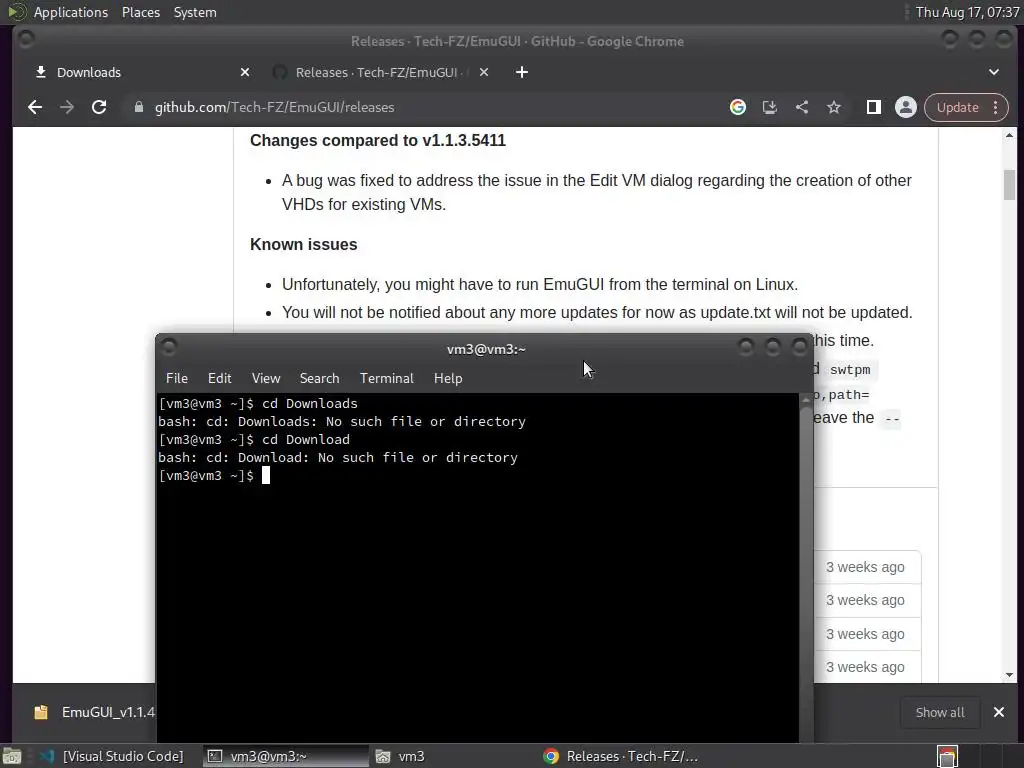This screenshot has height=768, width=1024.
Task: Click 'bash: cd: Download: No such file' line
Action: coord(338,457)
